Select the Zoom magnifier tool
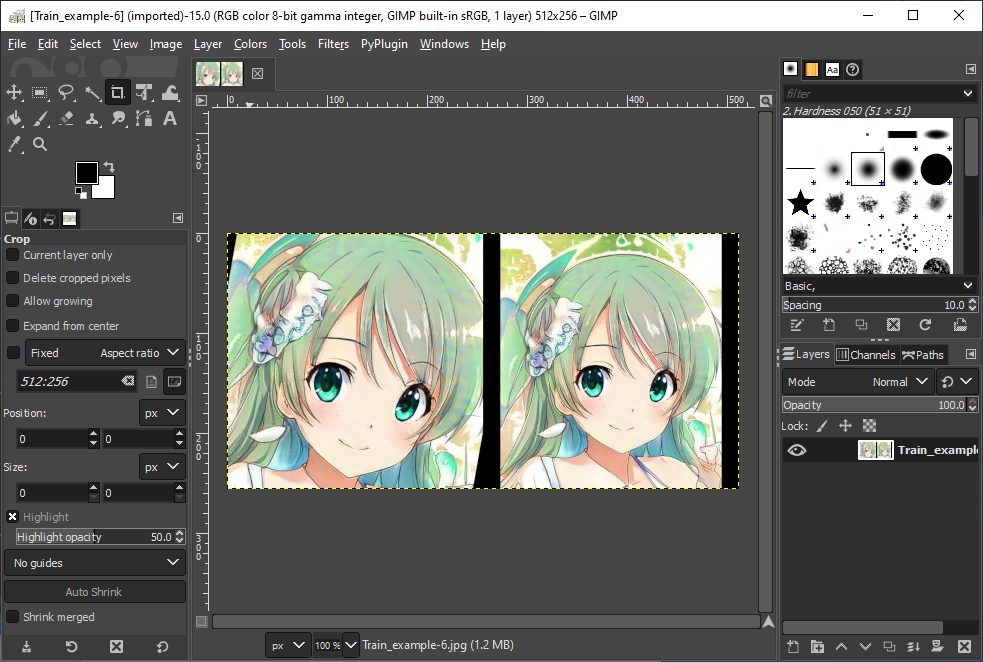This screenshot has width=983, height=662. (39, 144)
